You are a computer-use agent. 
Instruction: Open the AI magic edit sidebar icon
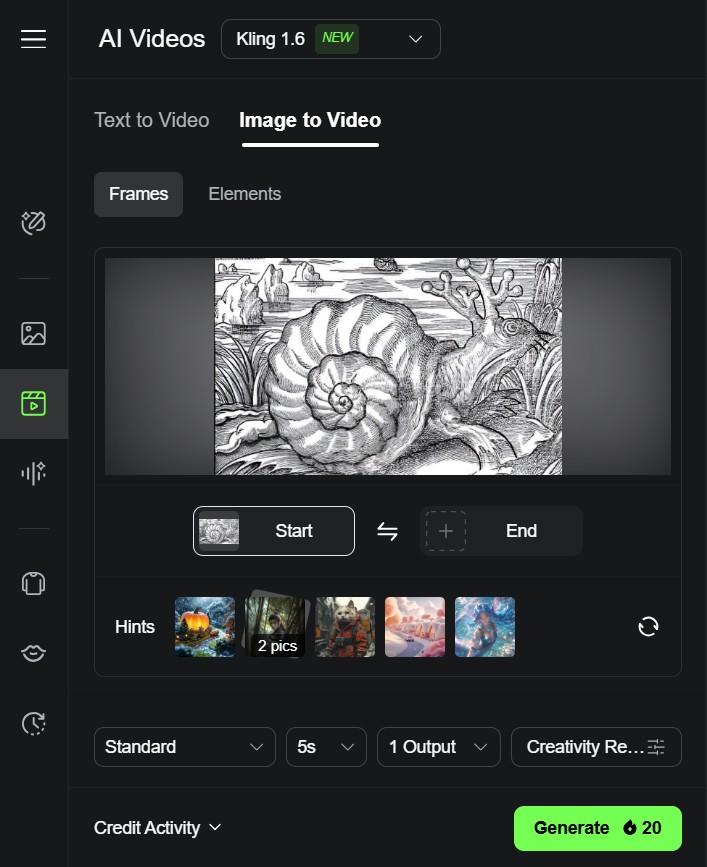coord(34,223)
